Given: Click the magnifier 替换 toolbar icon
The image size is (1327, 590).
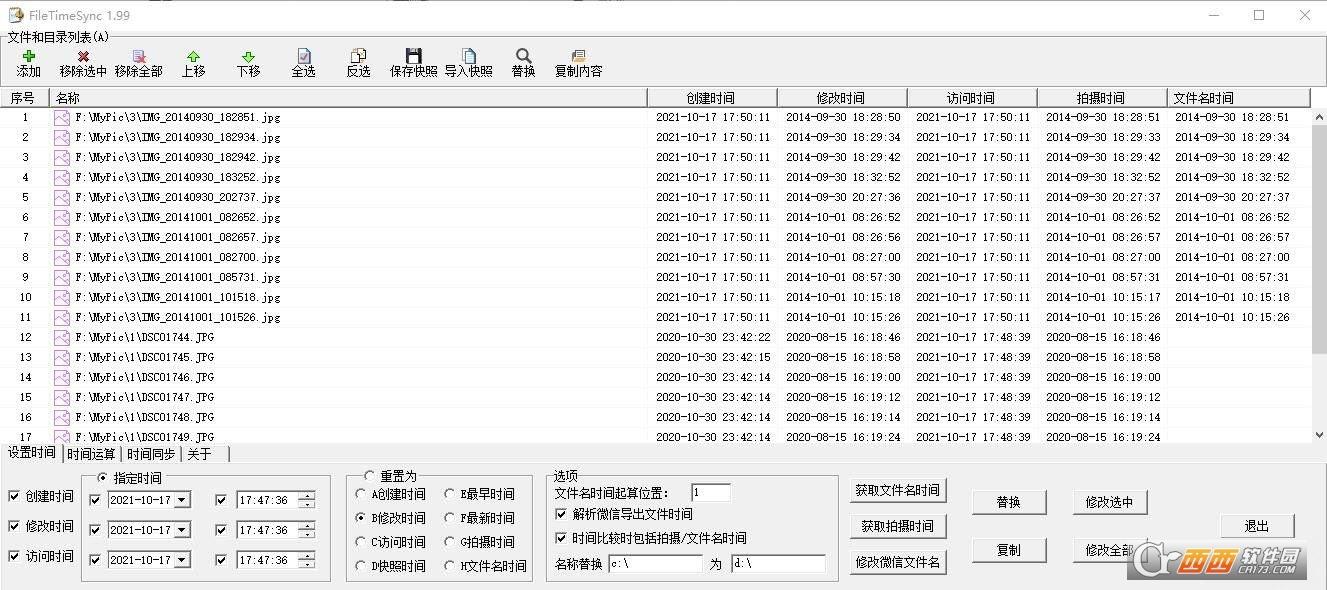Looking at the screenshot, I should pos(523,56).
